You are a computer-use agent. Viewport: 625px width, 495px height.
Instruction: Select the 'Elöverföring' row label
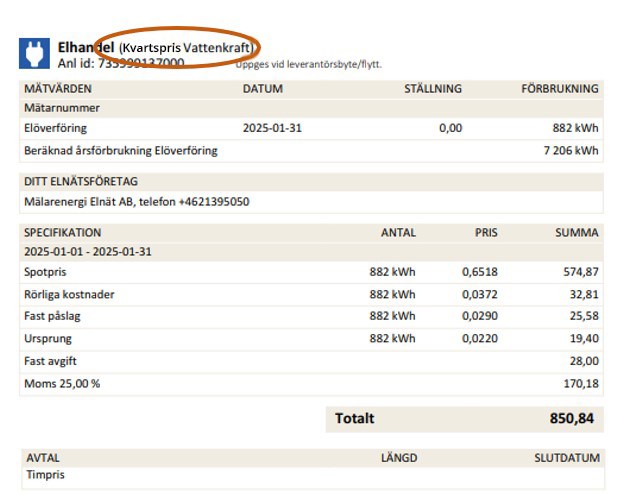tap(55, 128)
